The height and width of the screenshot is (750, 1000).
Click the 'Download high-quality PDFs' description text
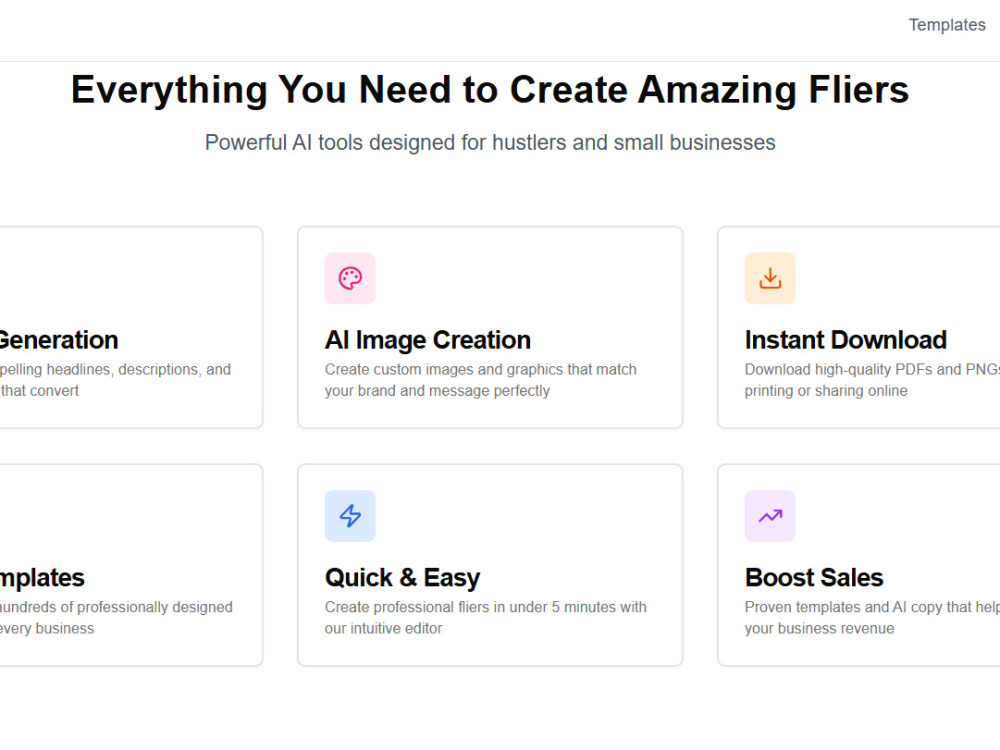pos(872,380)
